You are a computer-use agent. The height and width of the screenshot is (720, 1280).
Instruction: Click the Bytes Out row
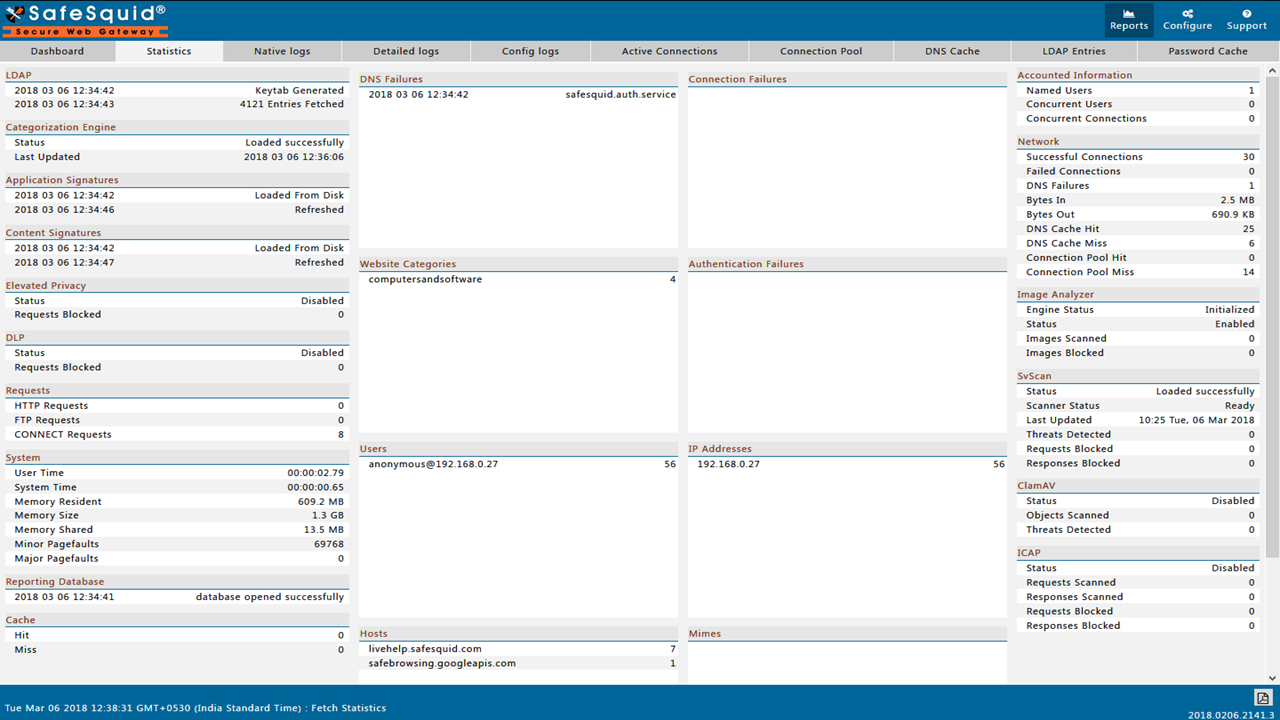point(1138,215)
